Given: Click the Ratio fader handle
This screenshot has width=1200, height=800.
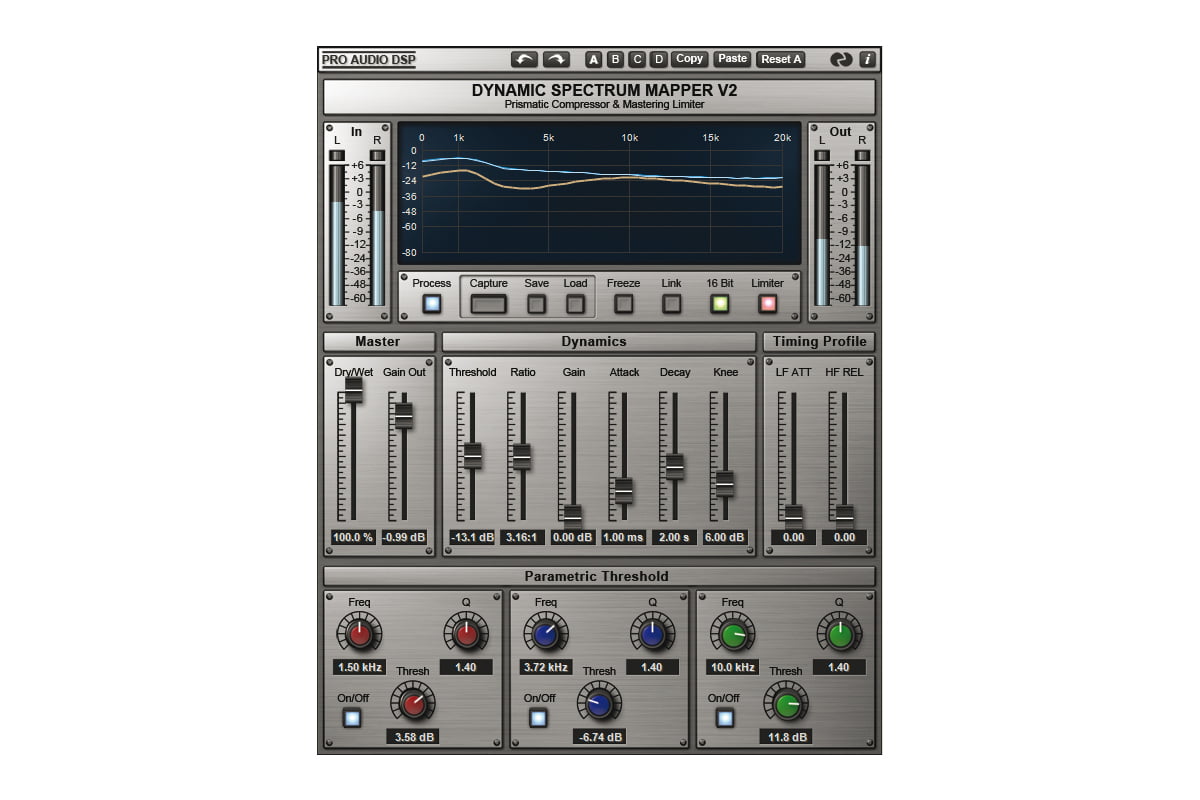Looking at the screenshot, I should [x=522, y=456].
